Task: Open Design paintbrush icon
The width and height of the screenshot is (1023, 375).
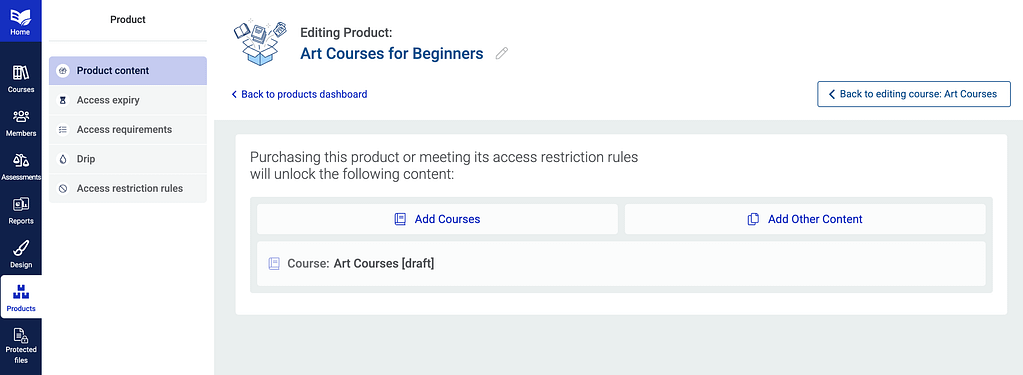Action: 21,248
